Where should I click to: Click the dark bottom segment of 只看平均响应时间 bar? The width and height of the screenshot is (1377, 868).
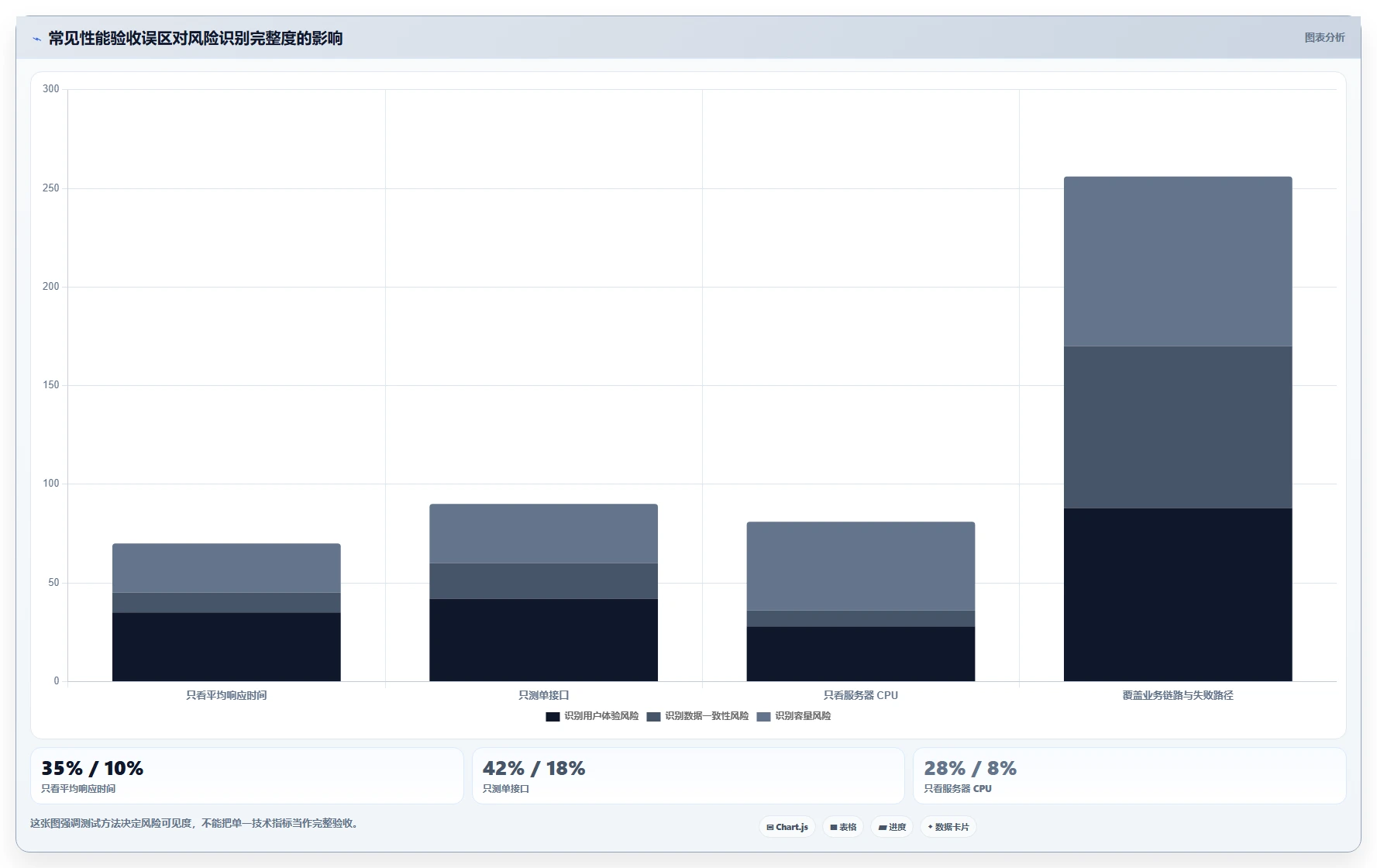coord(226,647)
